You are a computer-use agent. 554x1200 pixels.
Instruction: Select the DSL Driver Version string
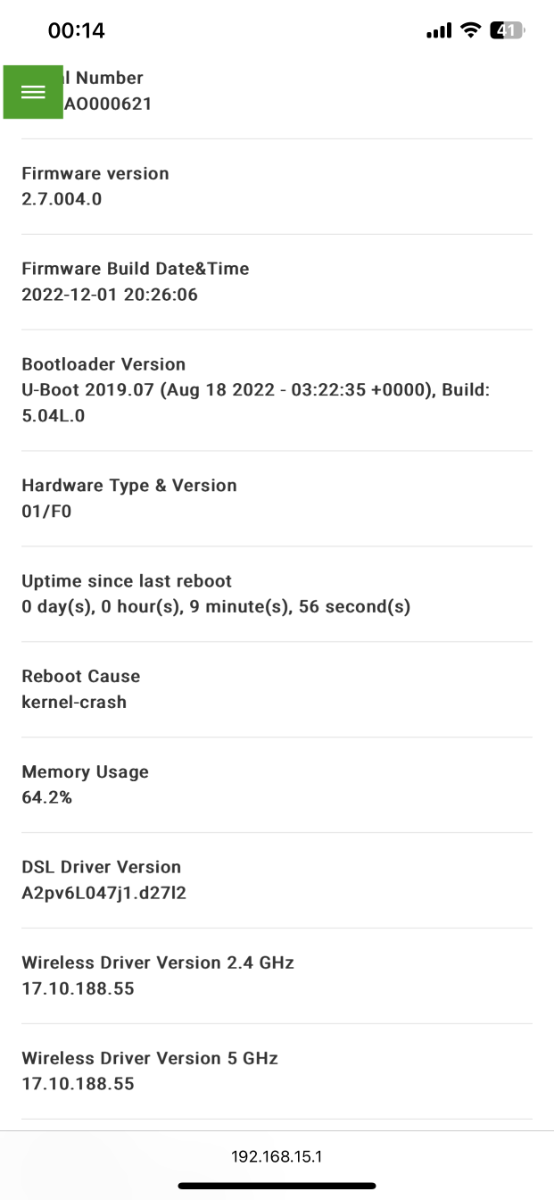[x=104, y=893]
